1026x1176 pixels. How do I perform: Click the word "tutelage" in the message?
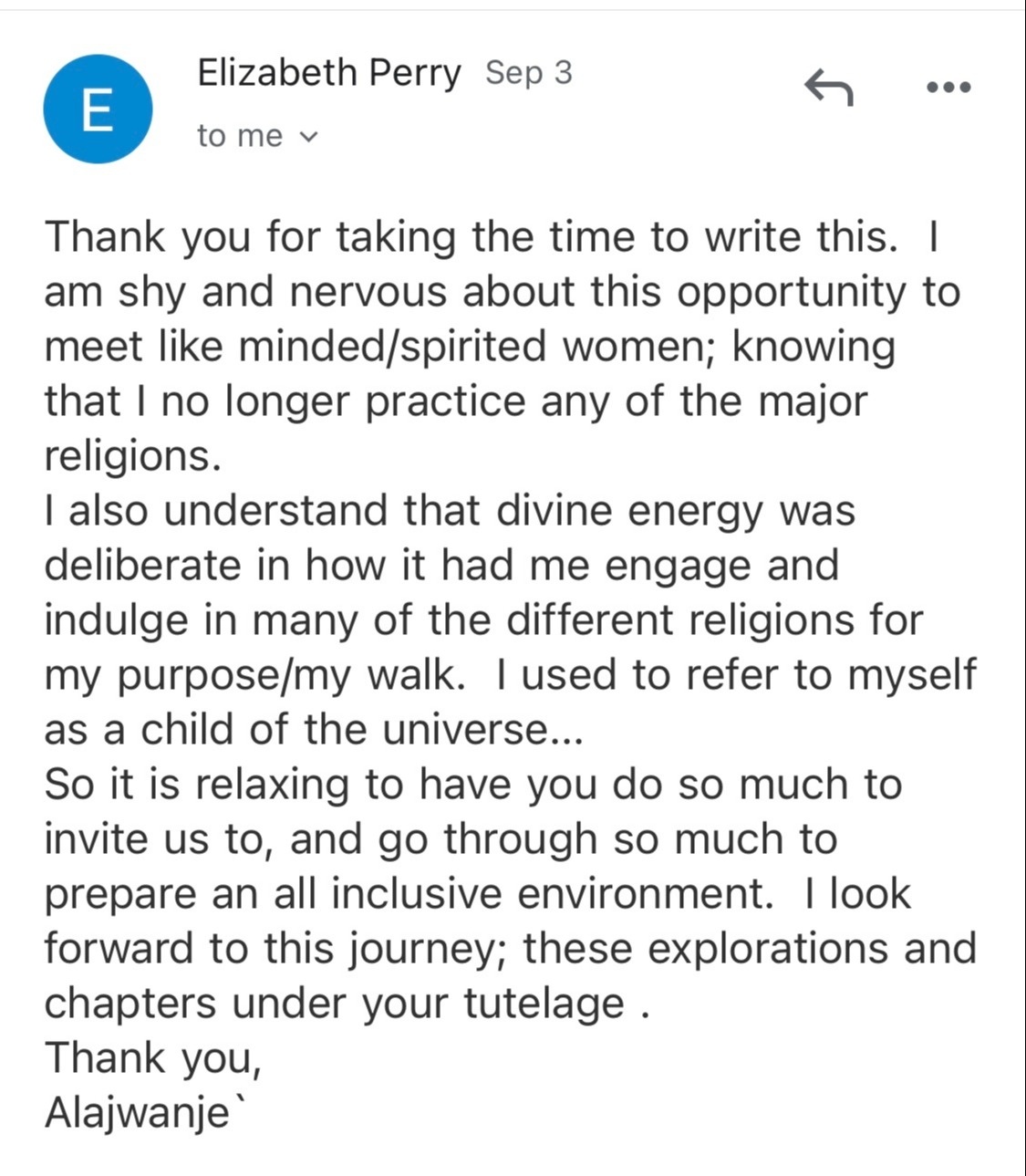click(x=544, y=1004)
